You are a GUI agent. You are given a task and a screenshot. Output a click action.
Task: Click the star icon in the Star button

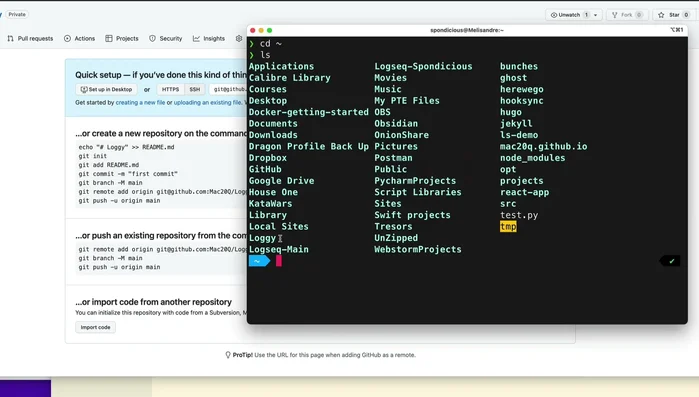point(661,15)
